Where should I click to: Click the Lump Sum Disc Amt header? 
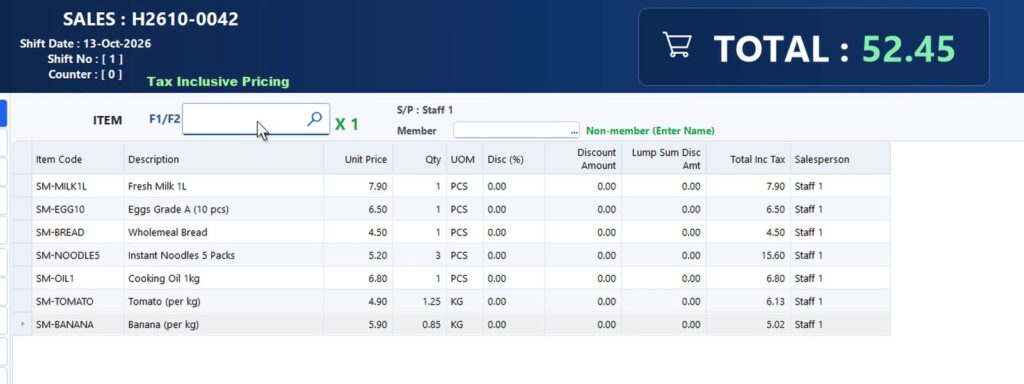click(x=664, y=159)
